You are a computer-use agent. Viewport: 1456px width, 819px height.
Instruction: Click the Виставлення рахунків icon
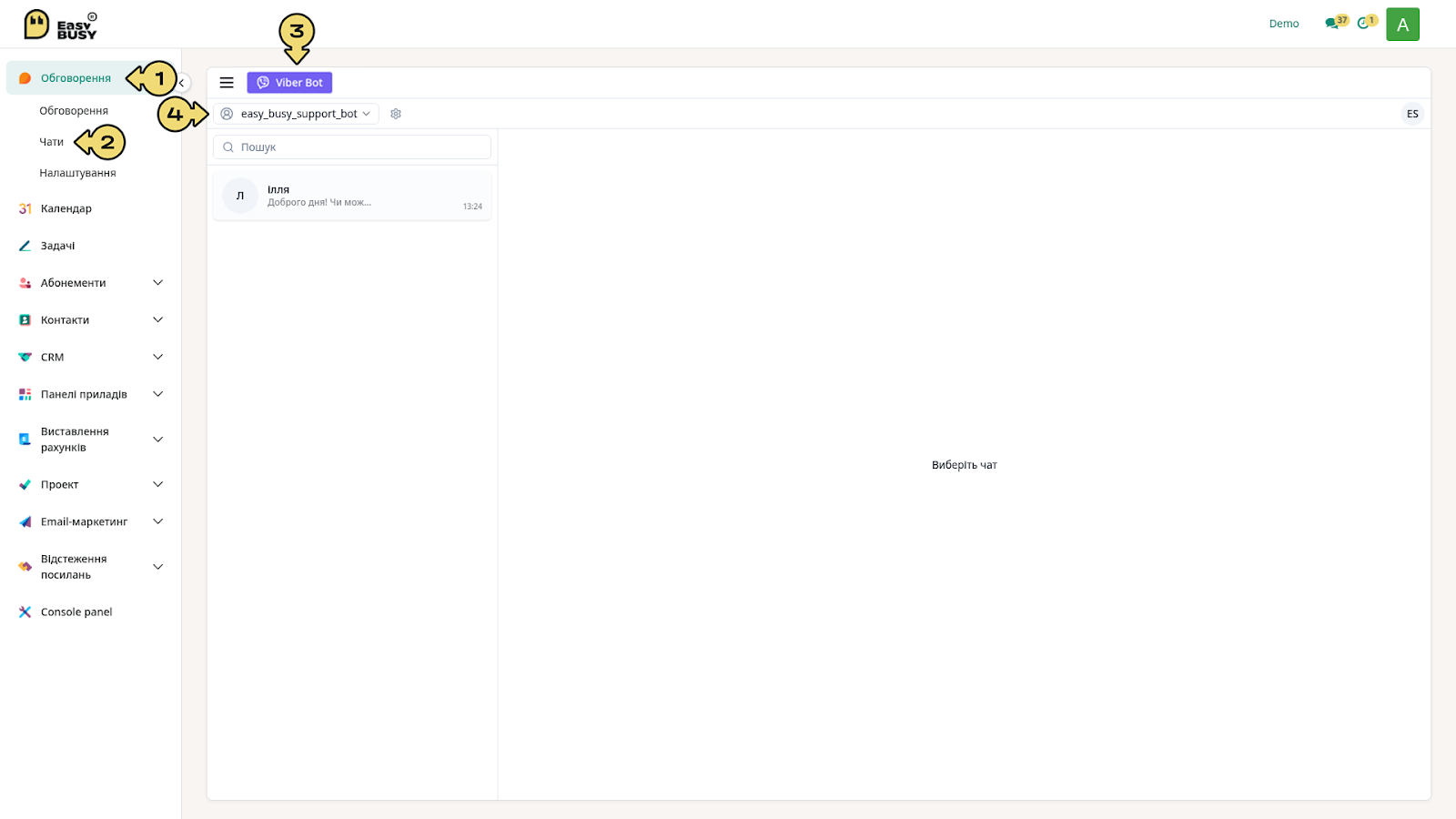(25, 440)
